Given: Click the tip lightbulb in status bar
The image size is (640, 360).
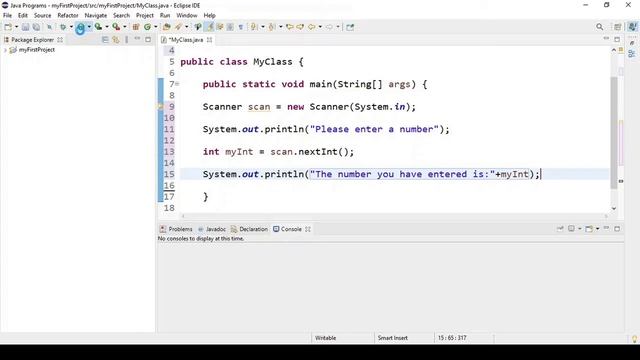Looking at the screenshot, I should tap(634, 339).
